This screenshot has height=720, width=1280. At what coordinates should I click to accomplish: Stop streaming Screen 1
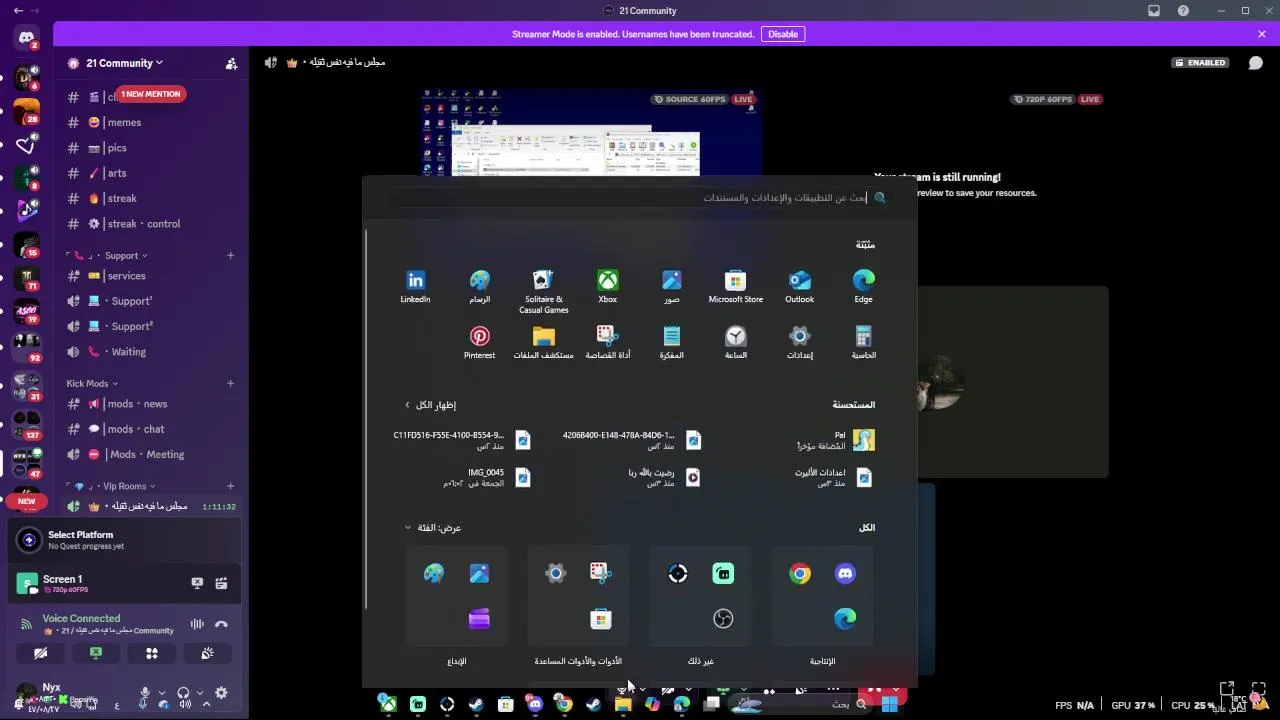(197, 583)
